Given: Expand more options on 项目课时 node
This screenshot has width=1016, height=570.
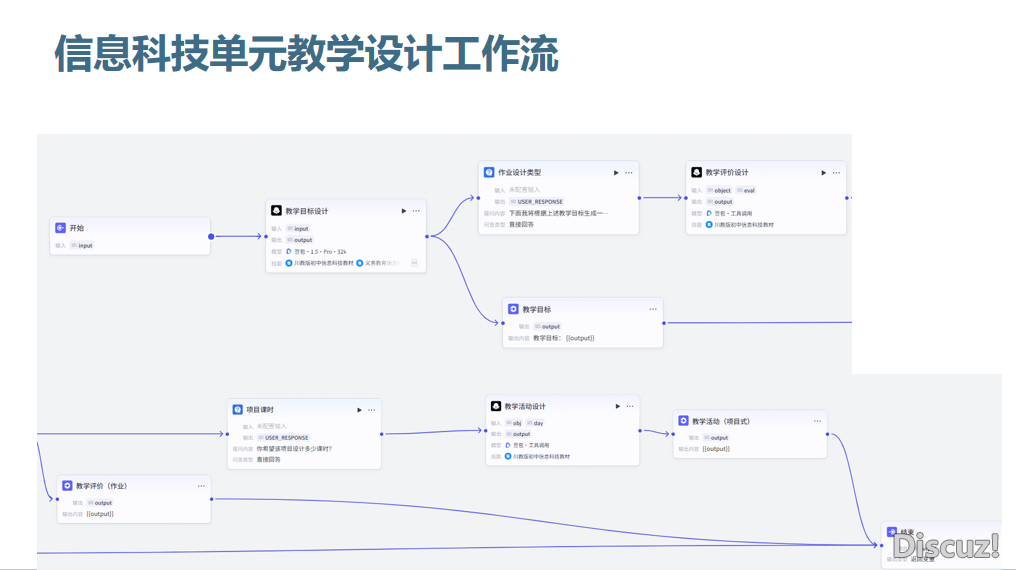Looking at the screenshot, I should pyautogui.click(x=372, y=410).
